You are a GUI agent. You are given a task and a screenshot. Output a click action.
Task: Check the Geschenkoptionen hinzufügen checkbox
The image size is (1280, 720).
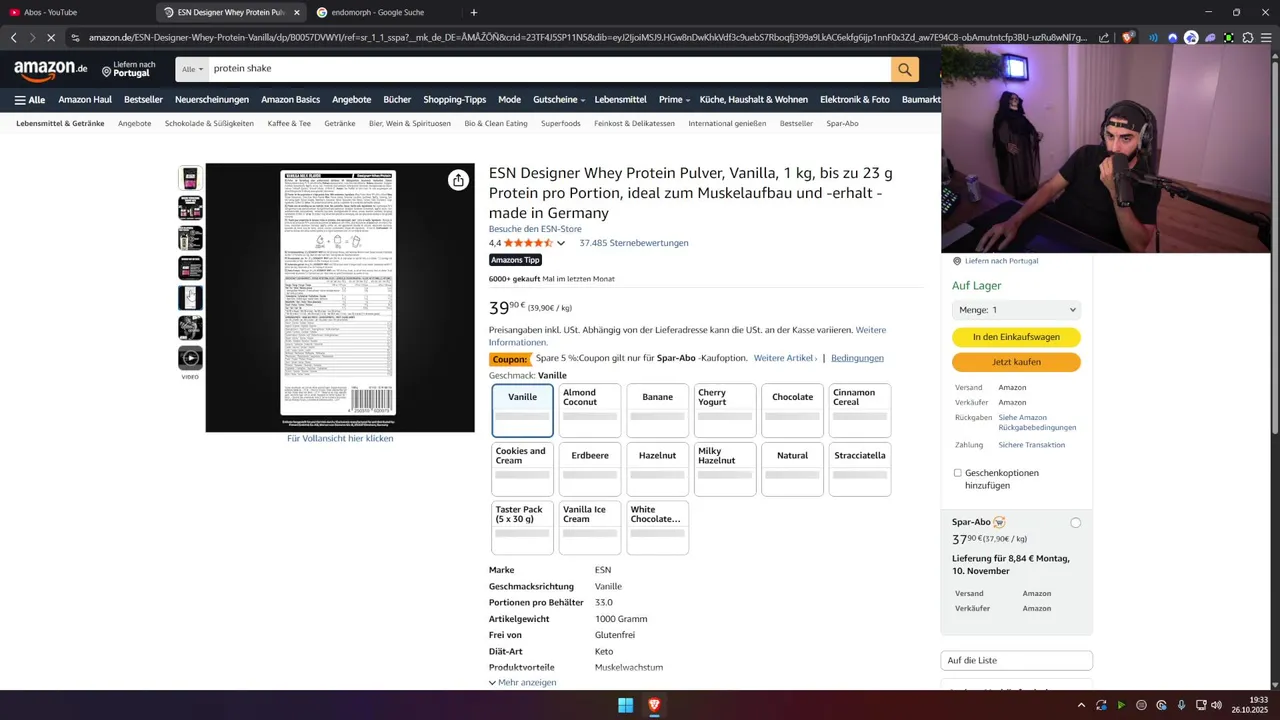(957, 473)
